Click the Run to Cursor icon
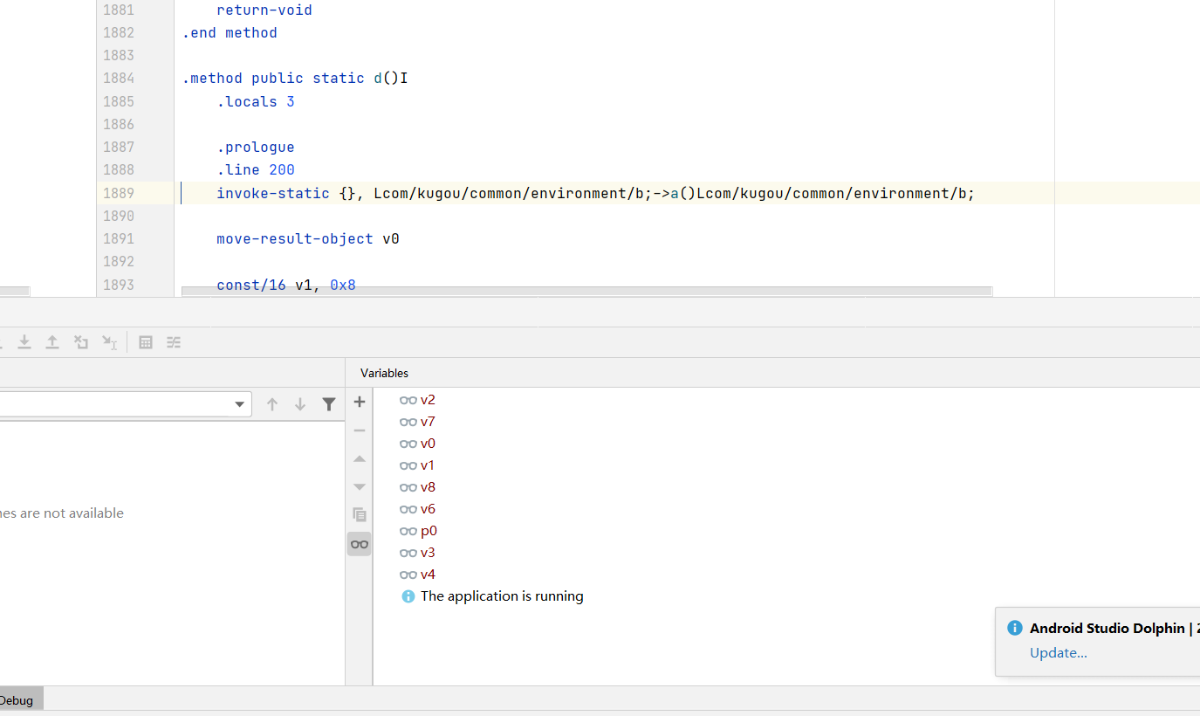 tap(110, 342)
